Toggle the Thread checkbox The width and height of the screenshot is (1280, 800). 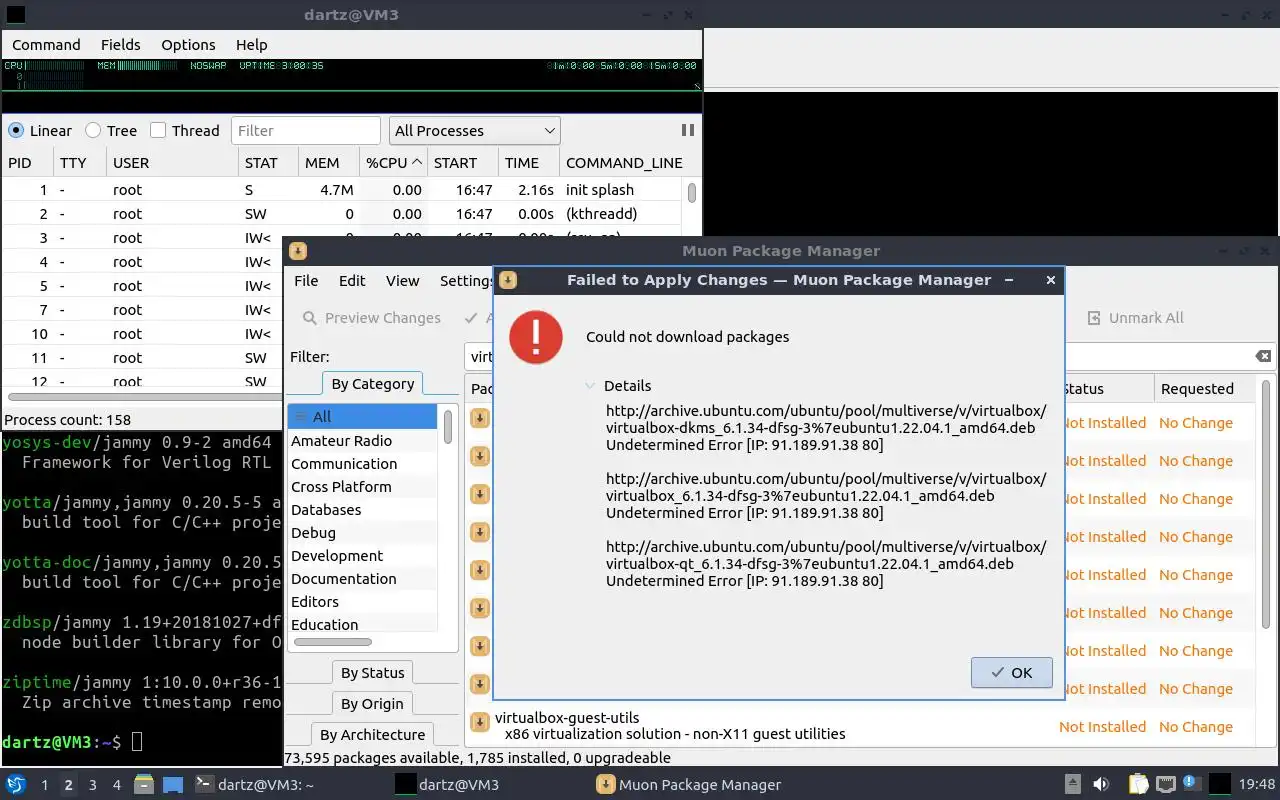pyautogui.click(x=158, y=131)
